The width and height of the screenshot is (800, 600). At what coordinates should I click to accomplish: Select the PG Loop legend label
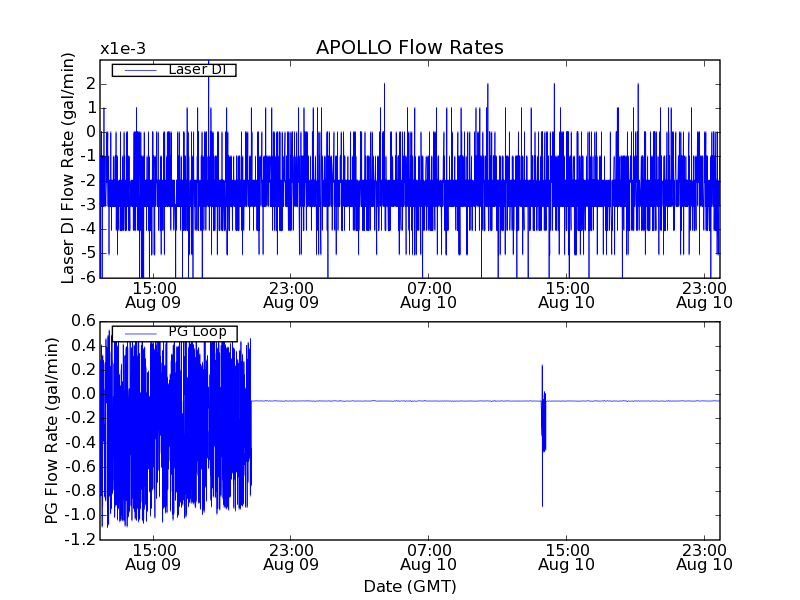pos(203,332)
